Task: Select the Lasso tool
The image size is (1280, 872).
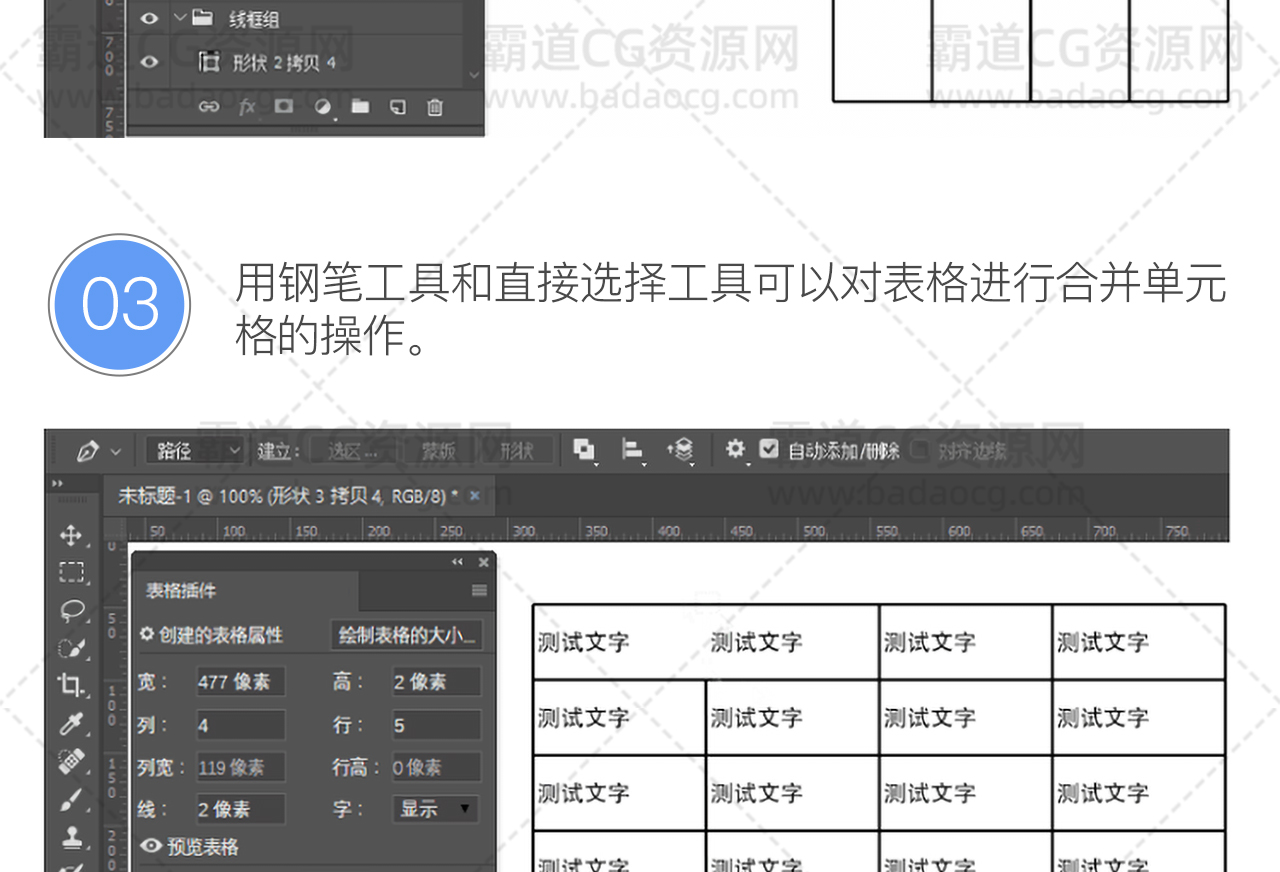Action: pyautogui.click(x=71, y=610)
